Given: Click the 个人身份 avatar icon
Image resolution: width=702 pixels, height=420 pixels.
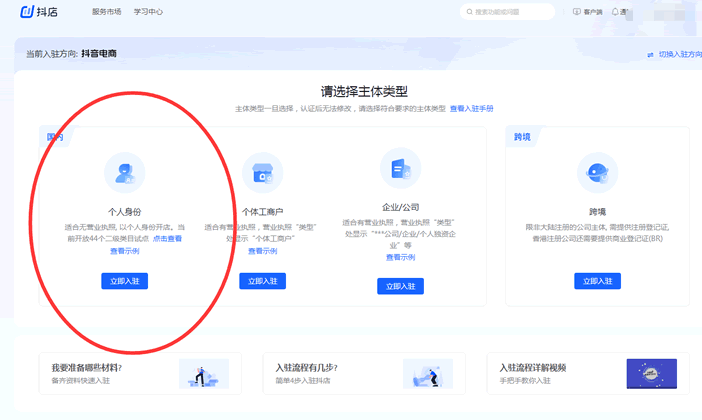Looking at the screenshot, I should pyautogui.click(x=125, y=173).
